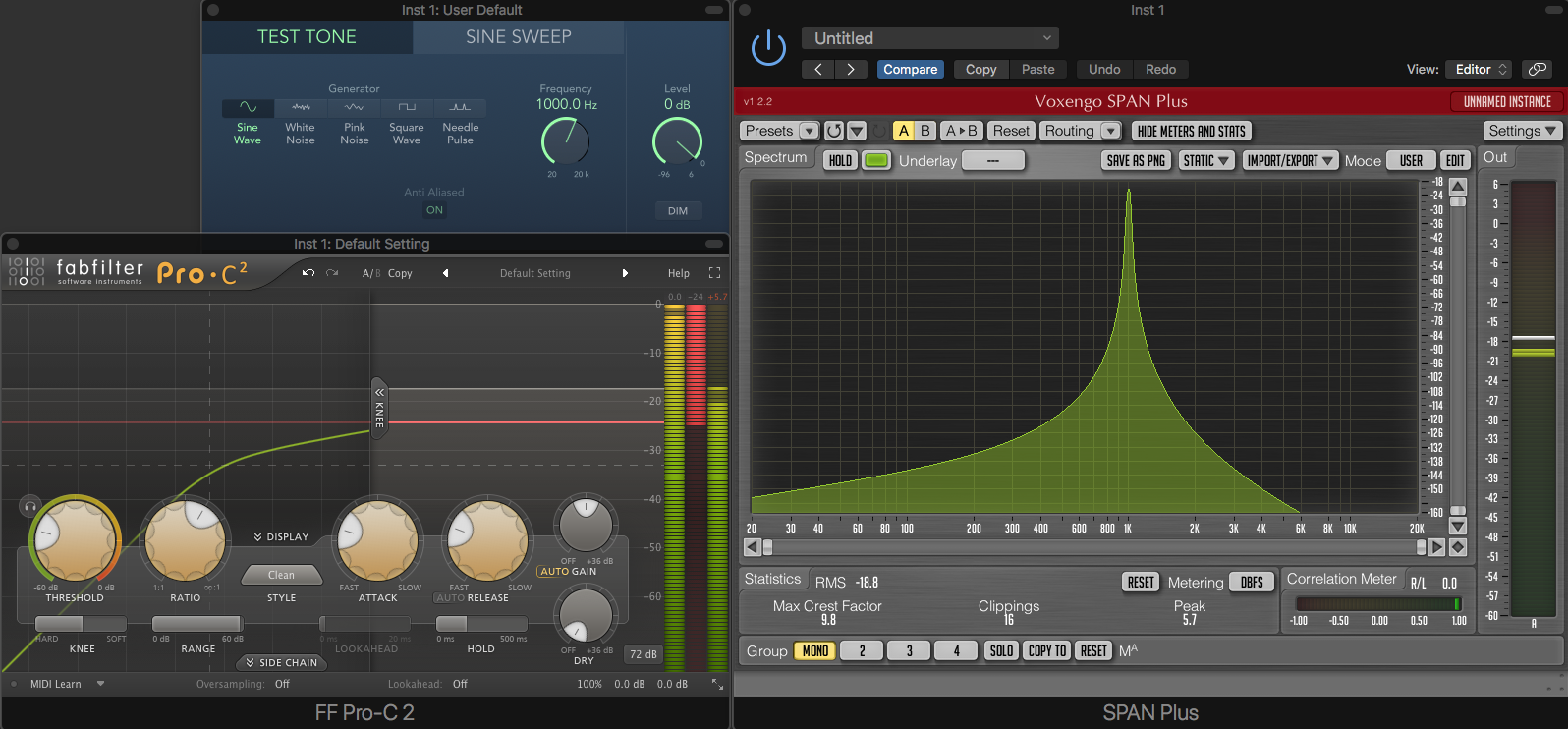Toggle SOLO for the SPAN group
The image size is (1568, 729).
[x=1001, y=650]
